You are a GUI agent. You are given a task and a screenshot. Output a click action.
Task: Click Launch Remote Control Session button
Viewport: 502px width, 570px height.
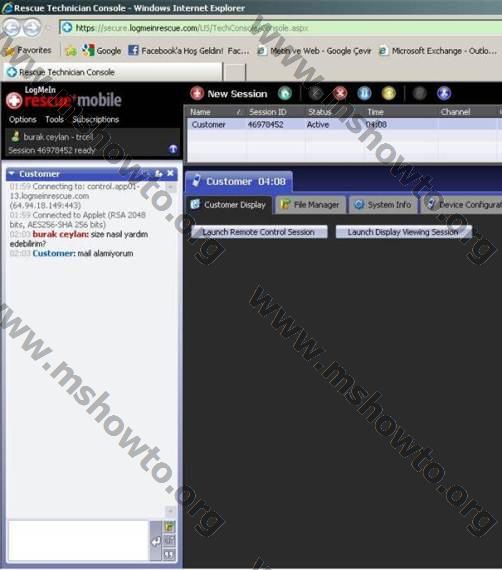[259, 232]
